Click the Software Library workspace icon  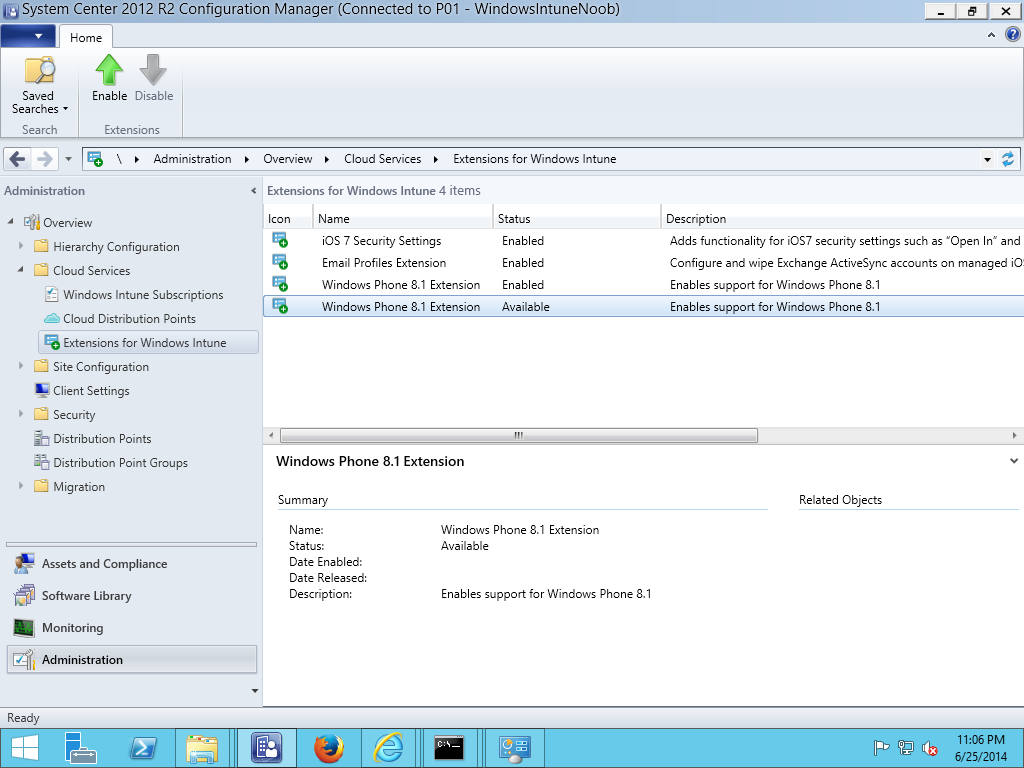click(24, 596)
